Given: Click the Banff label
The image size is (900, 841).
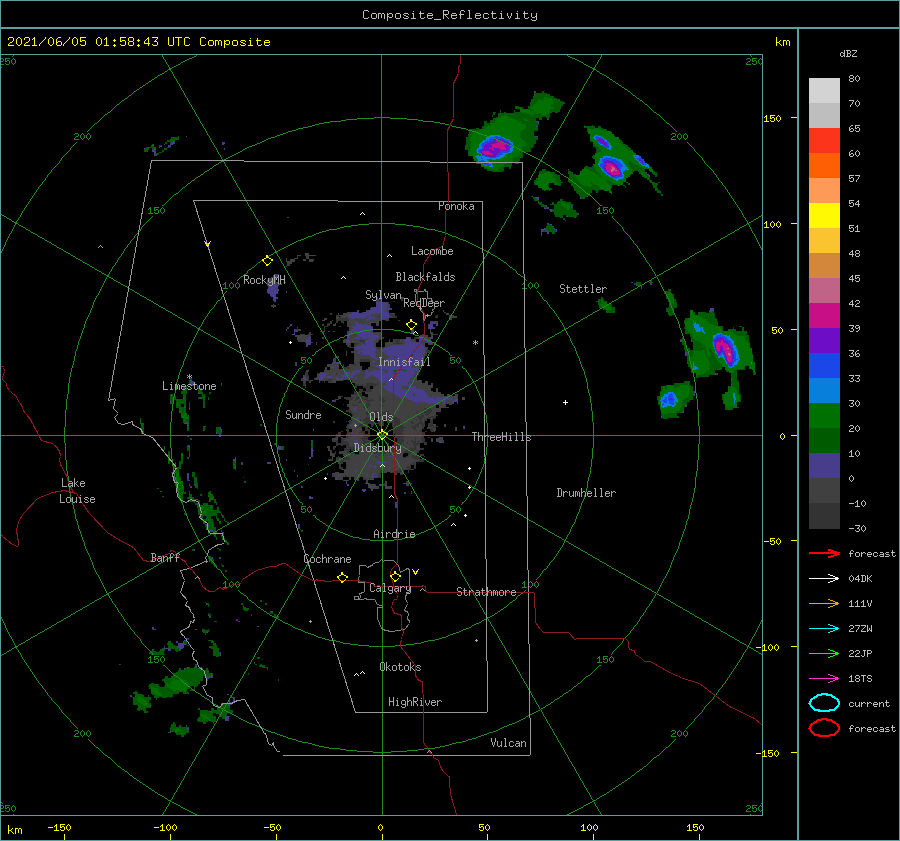Looking at the screenshot, I should [165, 557].
